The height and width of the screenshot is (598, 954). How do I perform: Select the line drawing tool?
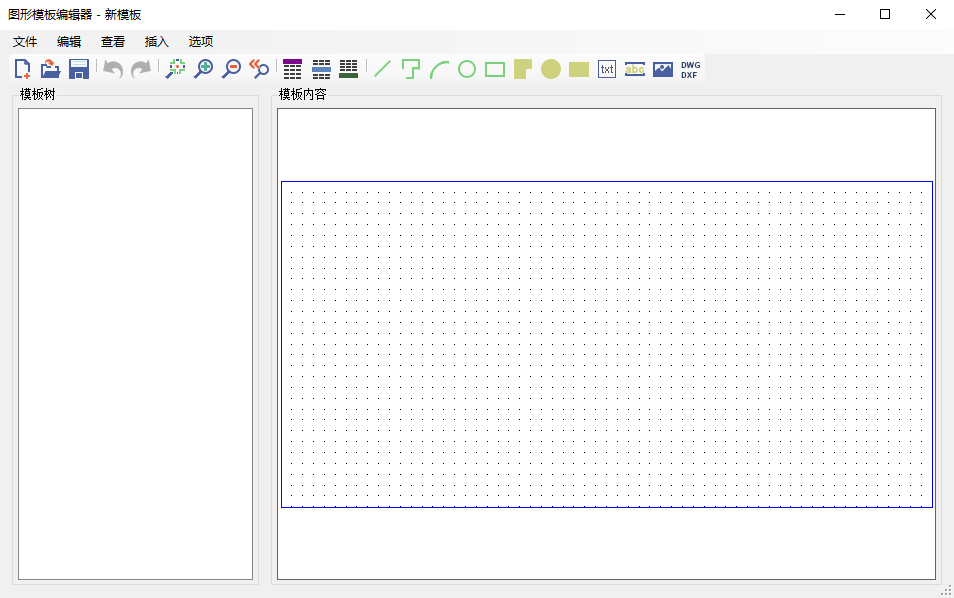382,69
